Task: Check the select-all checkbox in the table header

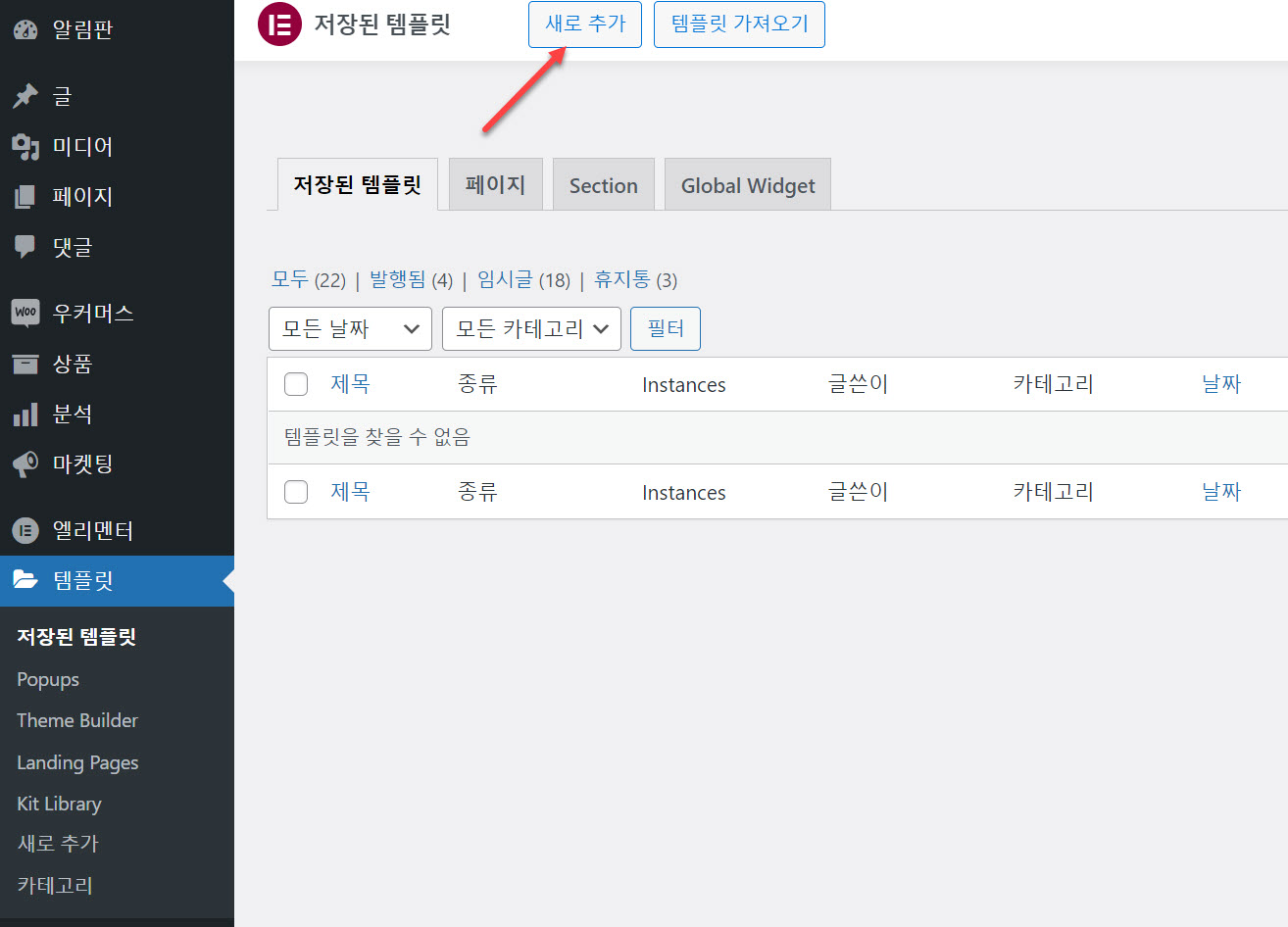Action: click(x=295, y=384)
